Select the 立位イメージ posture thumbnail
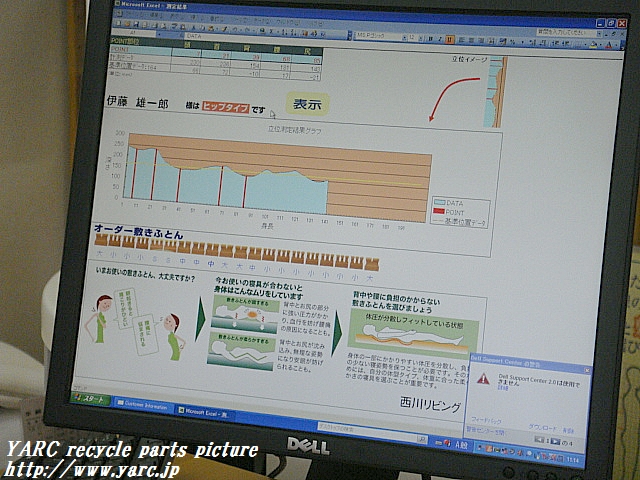640x480 pixels. pyautogui.click(x=495, y=92)
